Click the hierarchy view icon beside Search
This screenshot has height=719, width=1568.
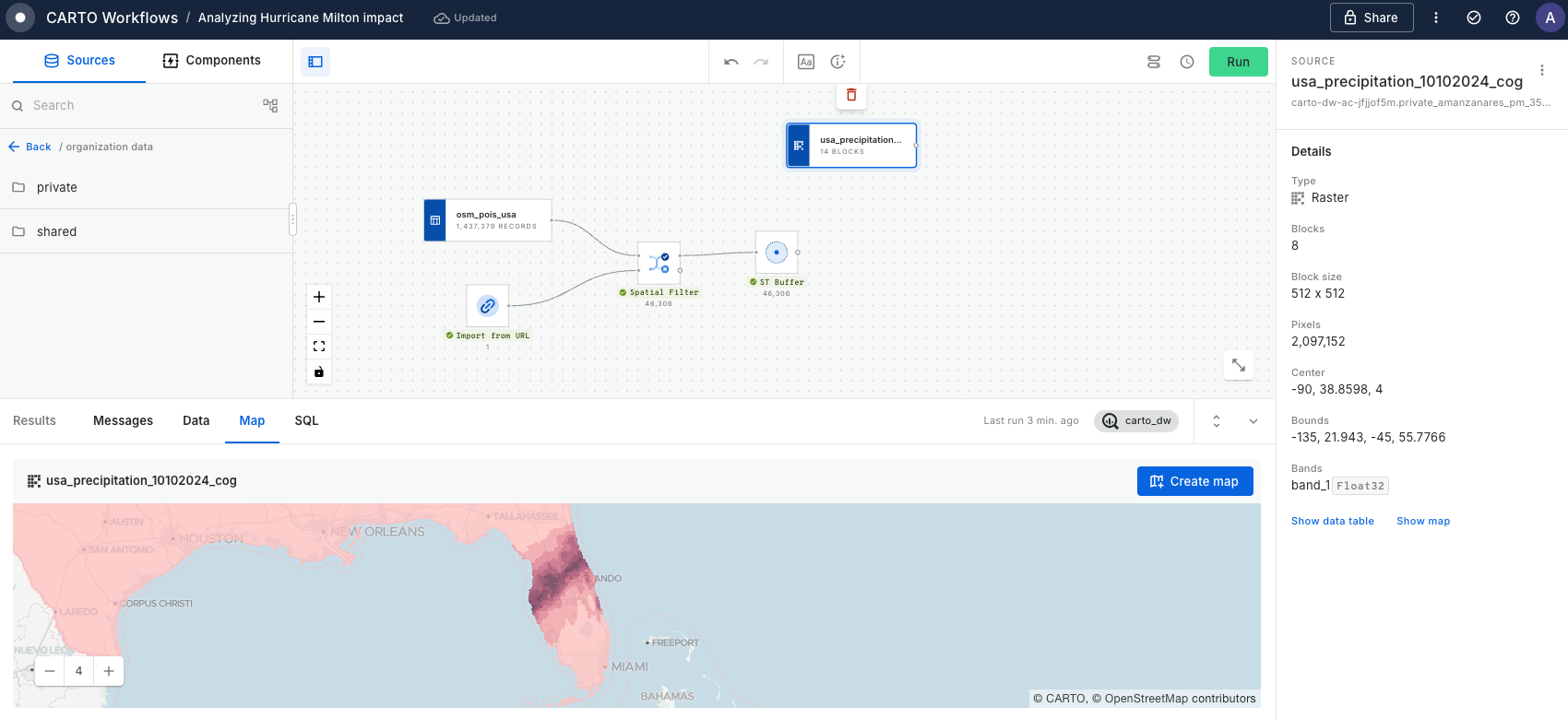click(x=270, y=106)
